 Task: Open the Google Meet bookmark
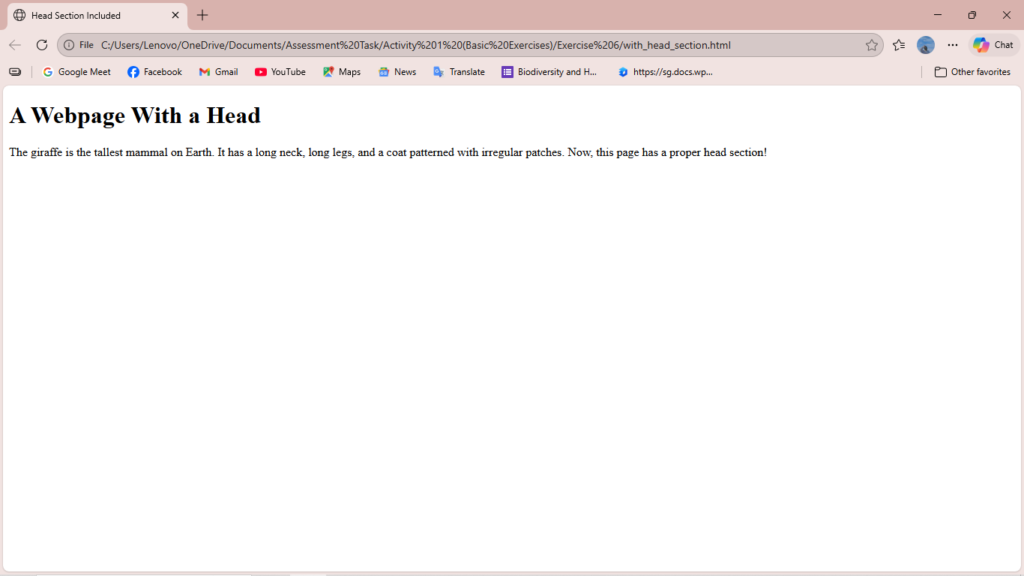77,72
